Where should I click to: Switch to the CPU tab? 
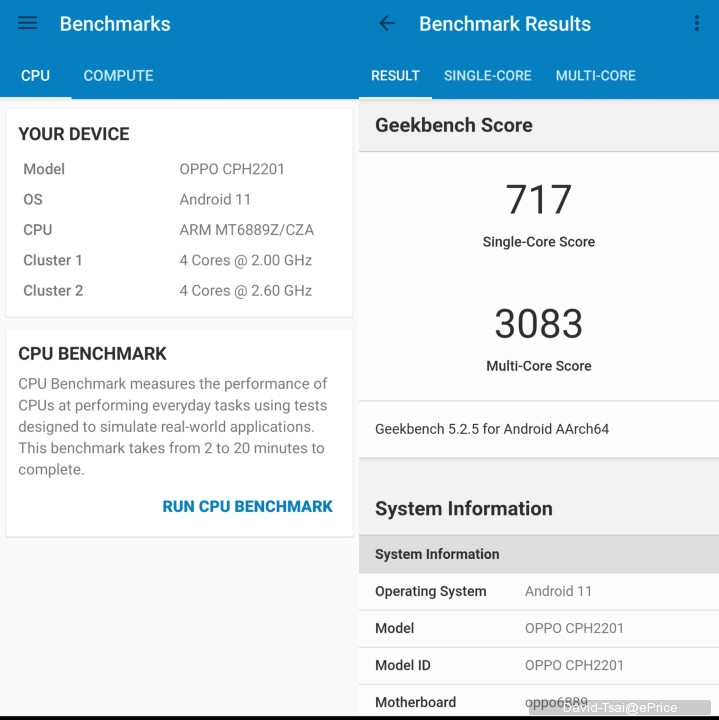tap(35, 75)
